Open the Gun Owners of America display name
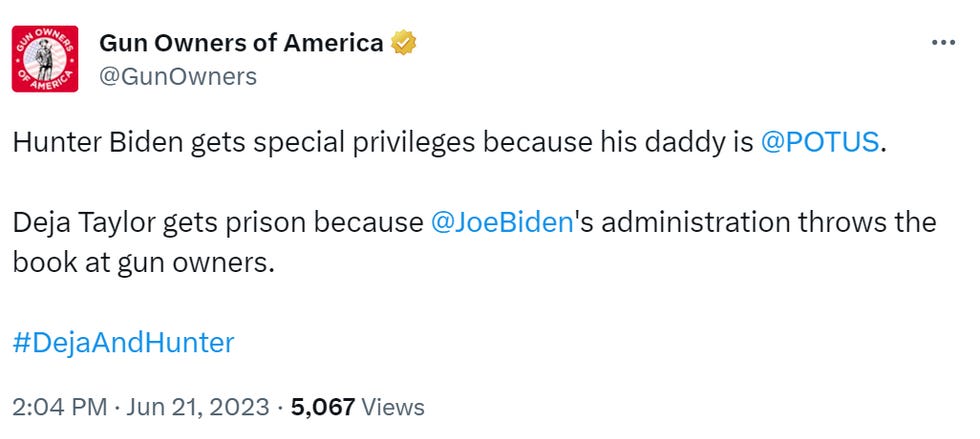Viewport: 980px width, 439px height. coord(241,43)
